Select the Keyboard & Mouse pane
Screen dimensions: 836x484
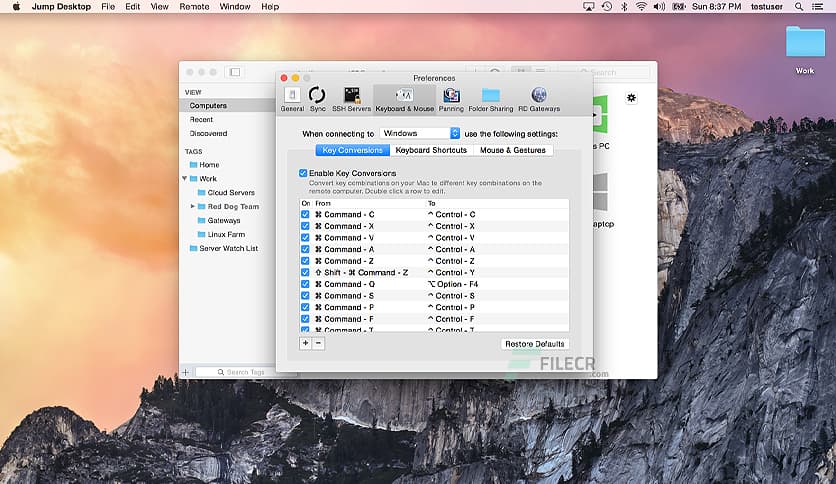405,100
